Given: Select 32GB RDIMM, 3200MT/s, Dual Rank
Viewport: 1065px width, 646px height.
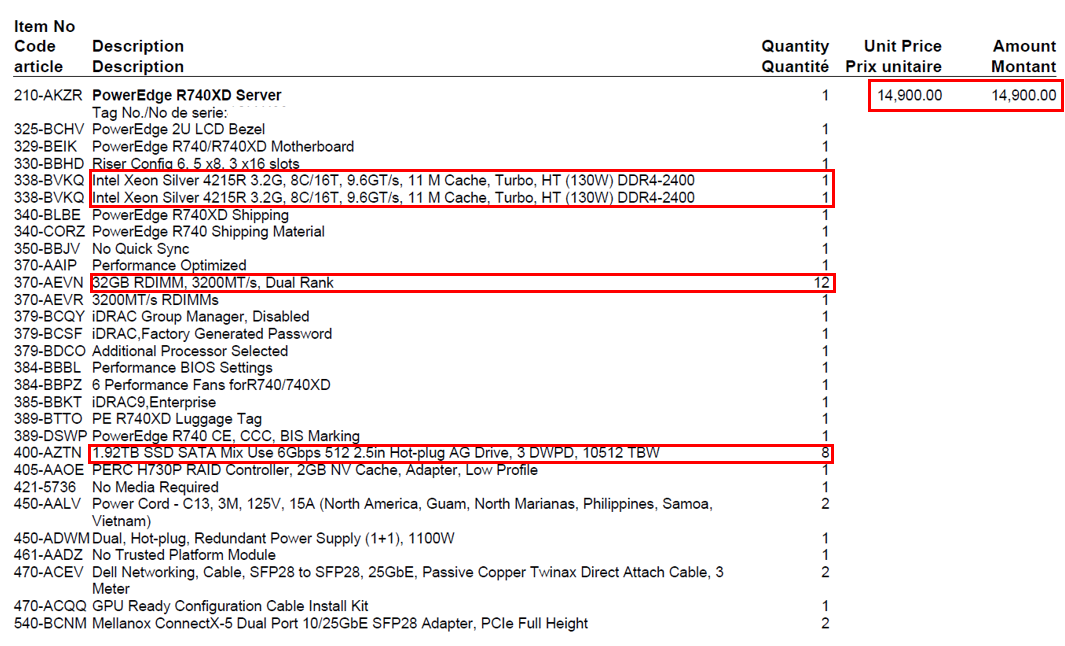Looking at the screenshot, I should click(x=213, y=283).
